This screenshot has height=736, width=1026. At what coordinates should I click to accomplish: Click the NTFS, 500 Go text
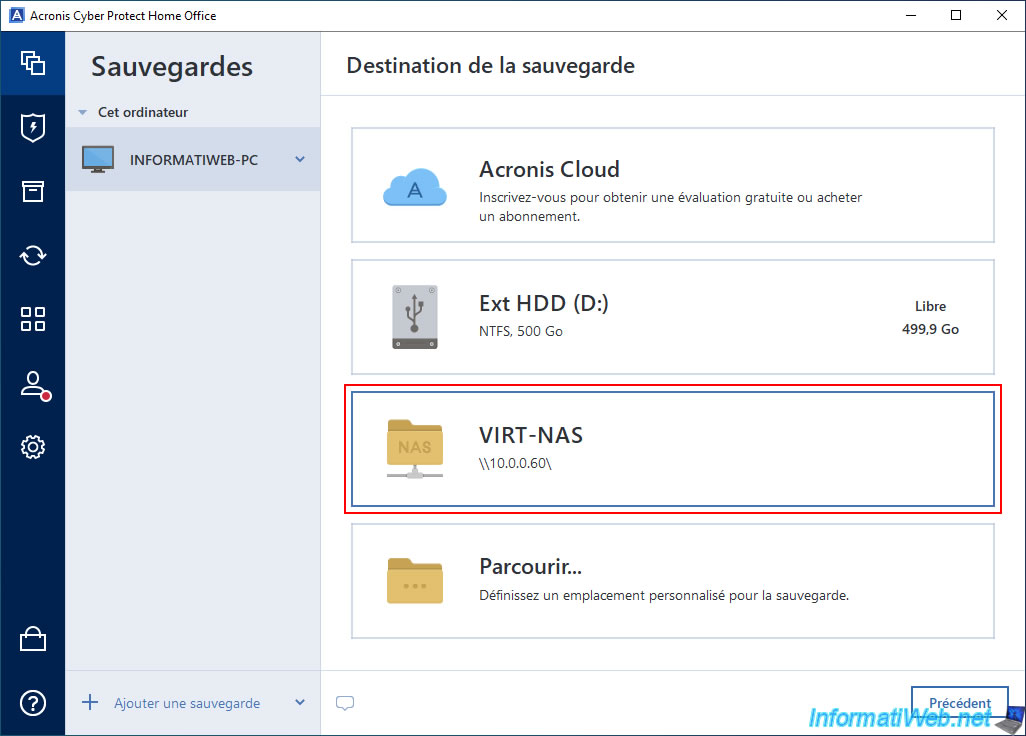click(521, 331)
